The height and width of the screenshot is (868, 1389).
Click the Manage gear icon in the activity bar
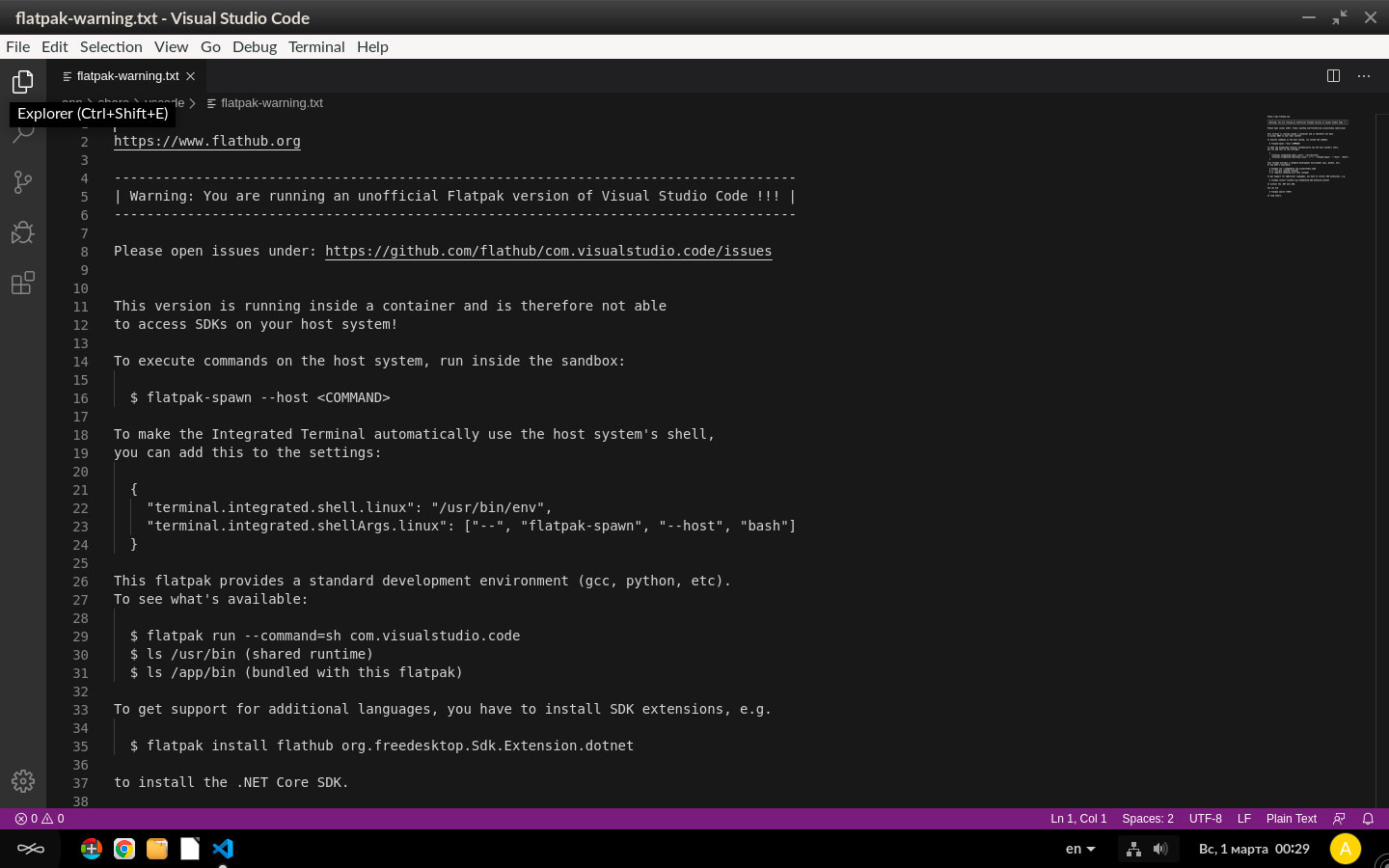coord(23,781)
